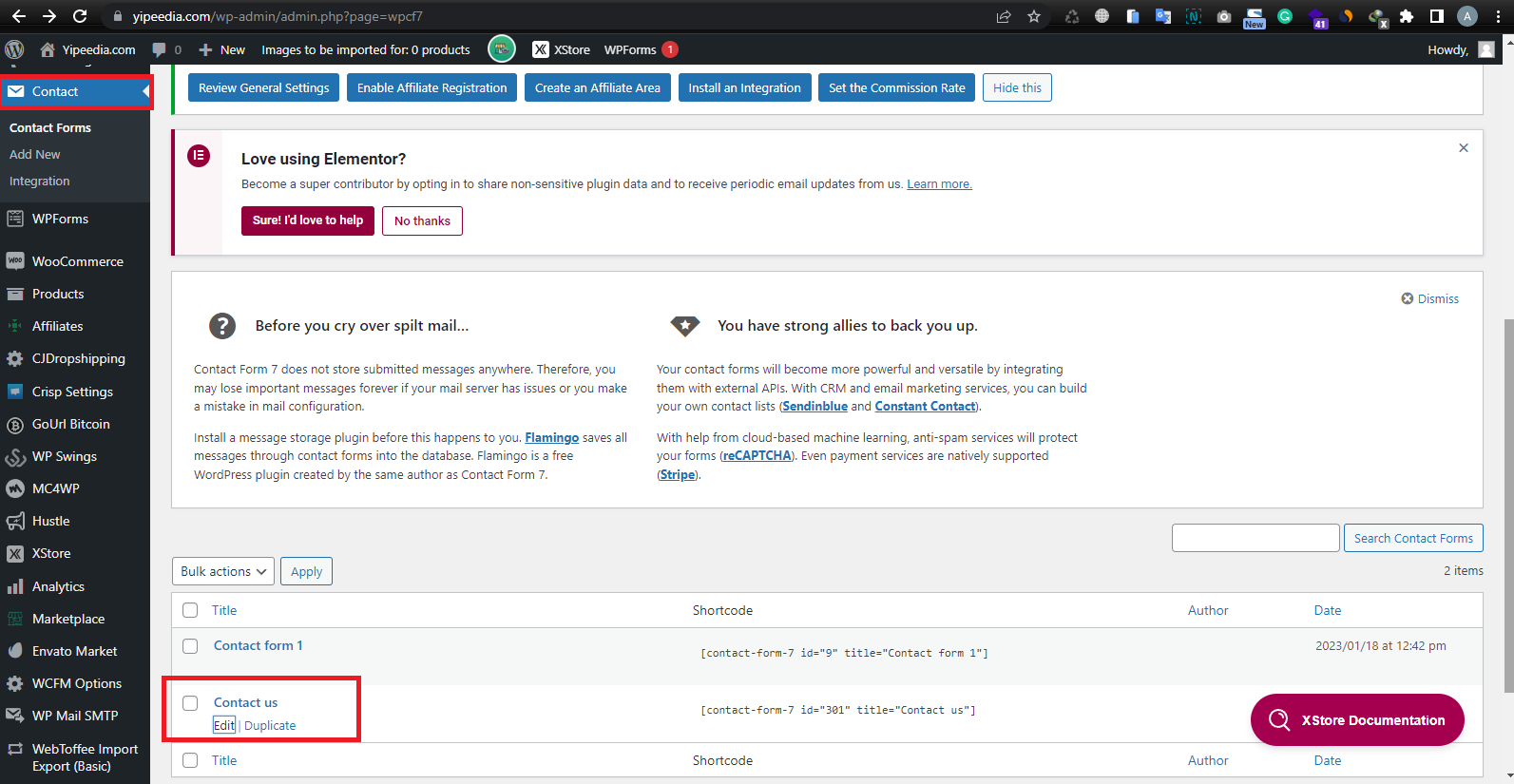Click the Analytics bar chart icon
Viewport: 1514px width, 784px height.
[x=15, y=586]
